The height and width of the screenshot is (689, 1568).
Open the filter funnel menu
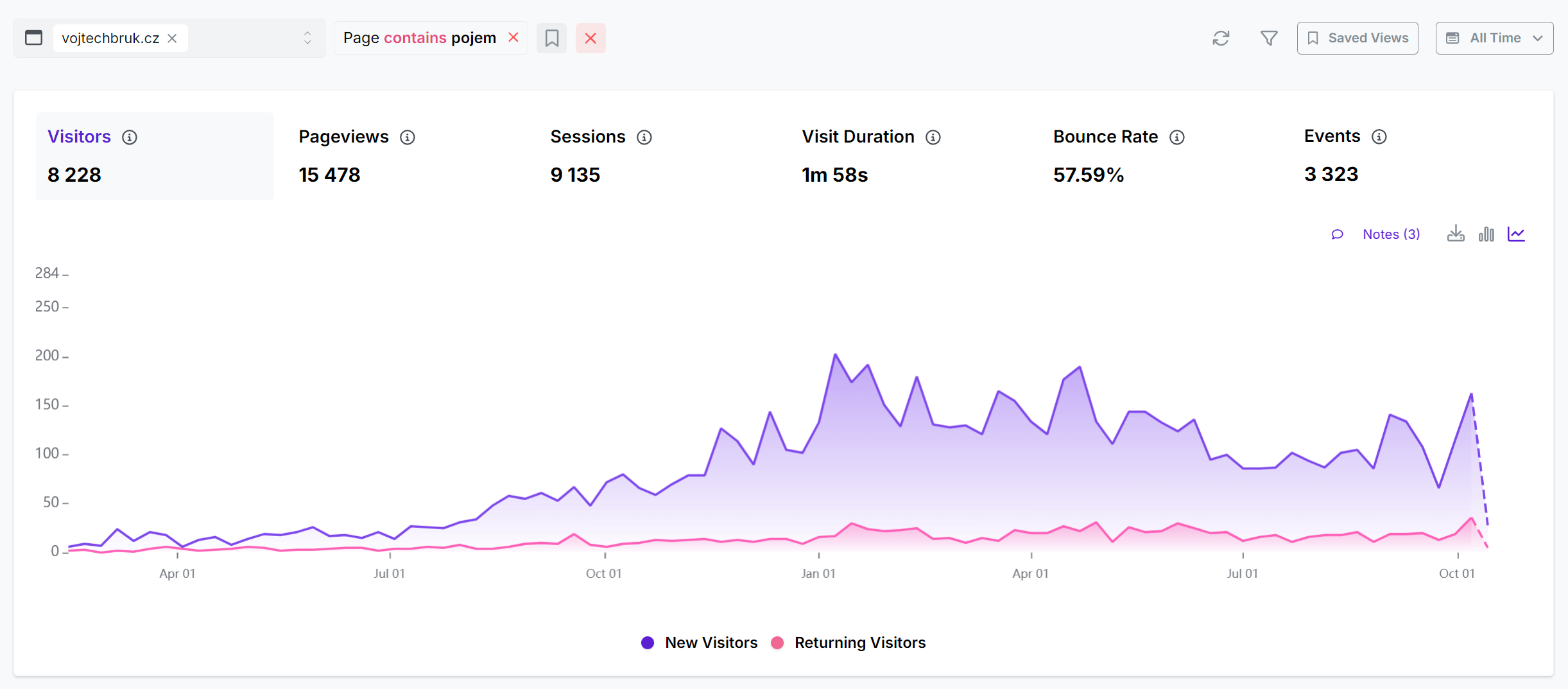(x=1269, y=39)
